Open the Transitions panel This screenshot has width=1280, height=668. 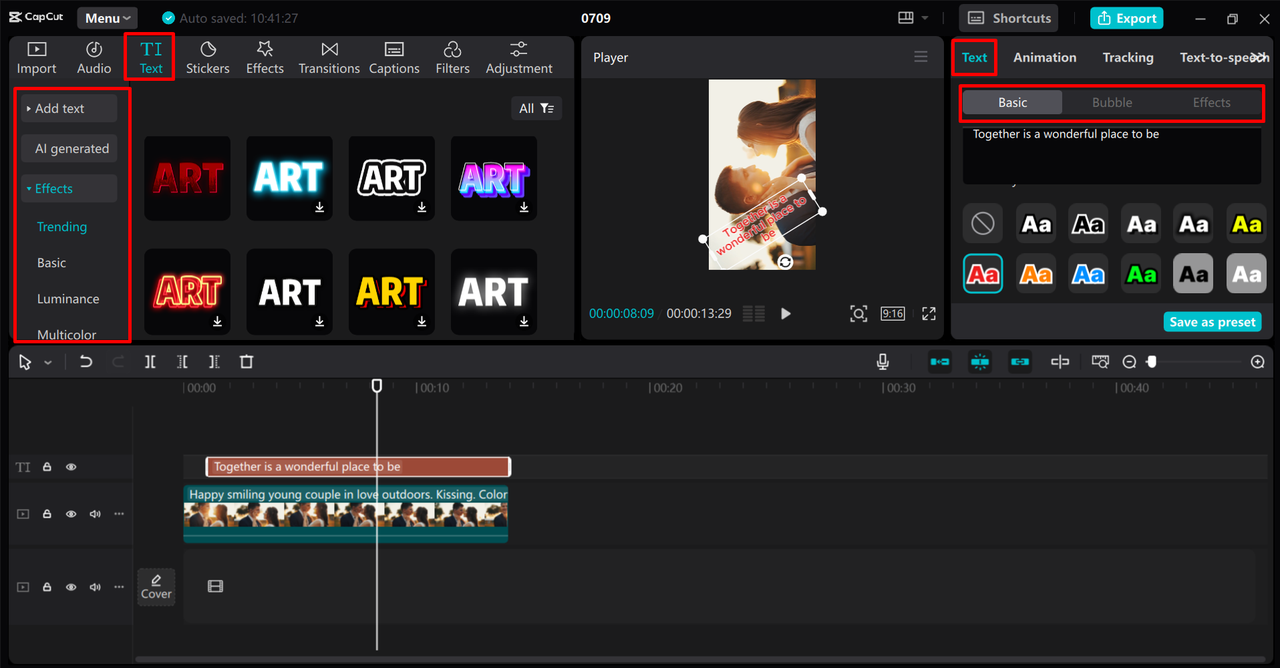329,57
